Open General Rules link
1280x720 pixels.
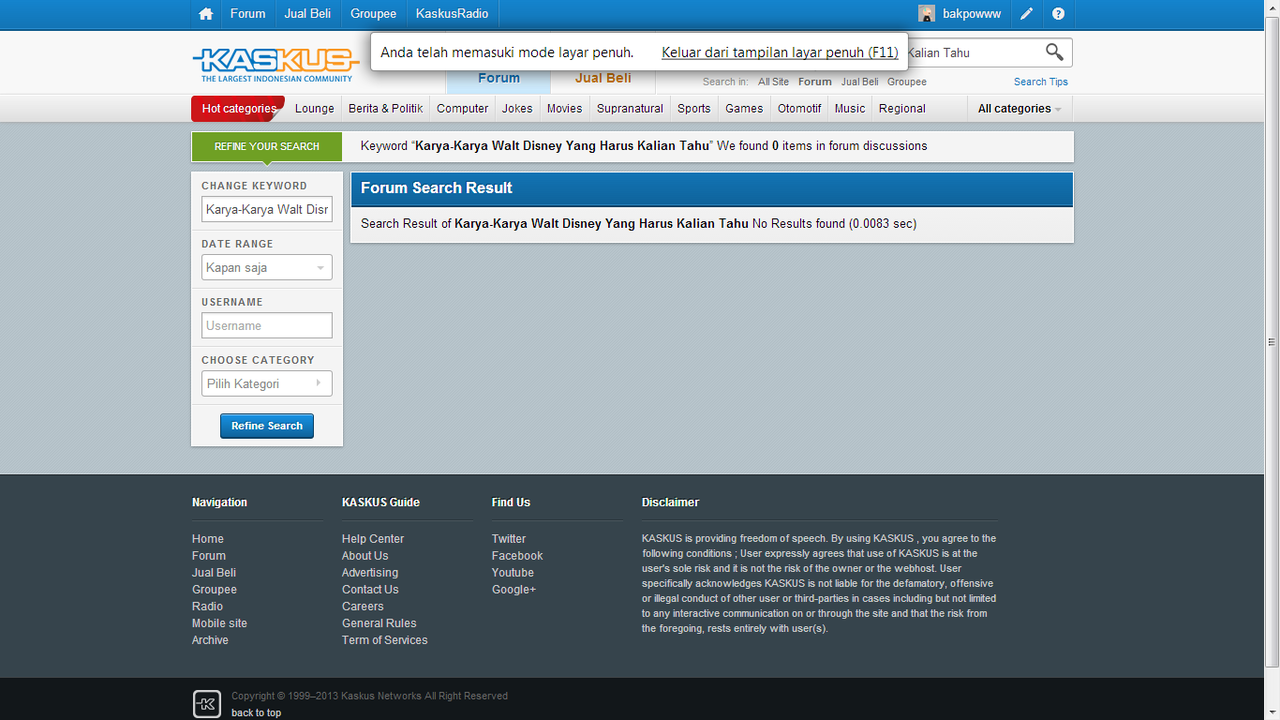[379, 623]
